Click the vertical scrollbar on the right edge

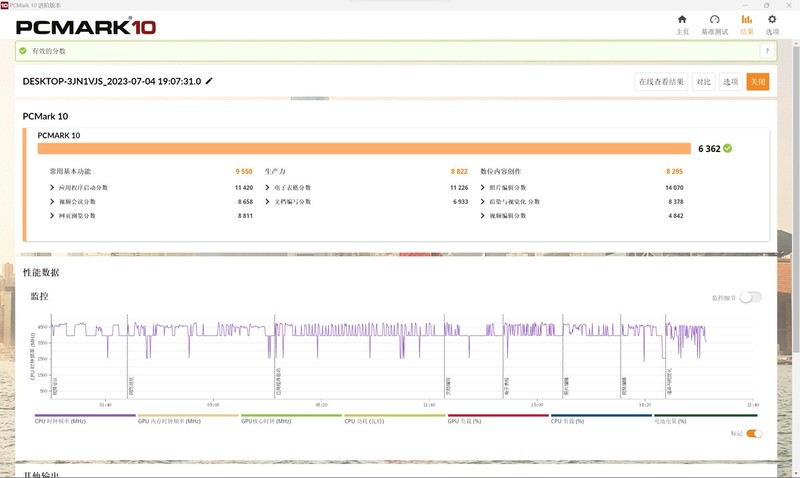[x=795, y=250]
